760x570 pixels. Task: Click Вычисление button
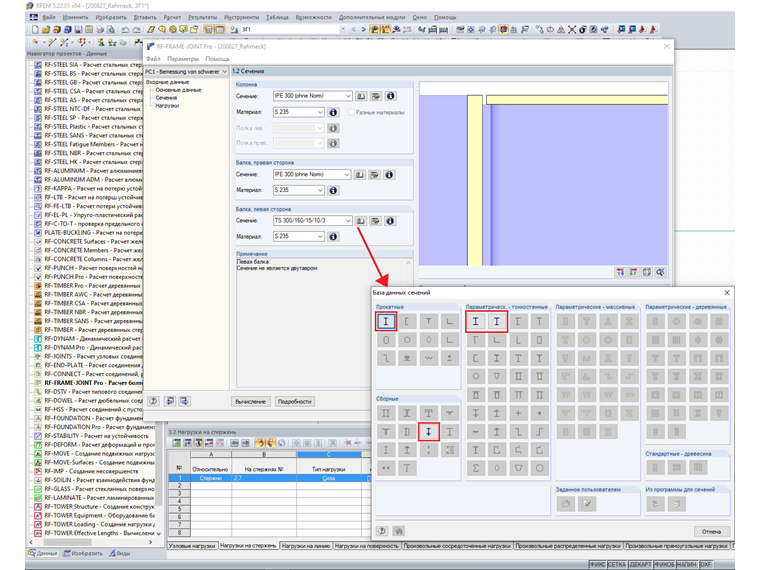click(251, 401)
